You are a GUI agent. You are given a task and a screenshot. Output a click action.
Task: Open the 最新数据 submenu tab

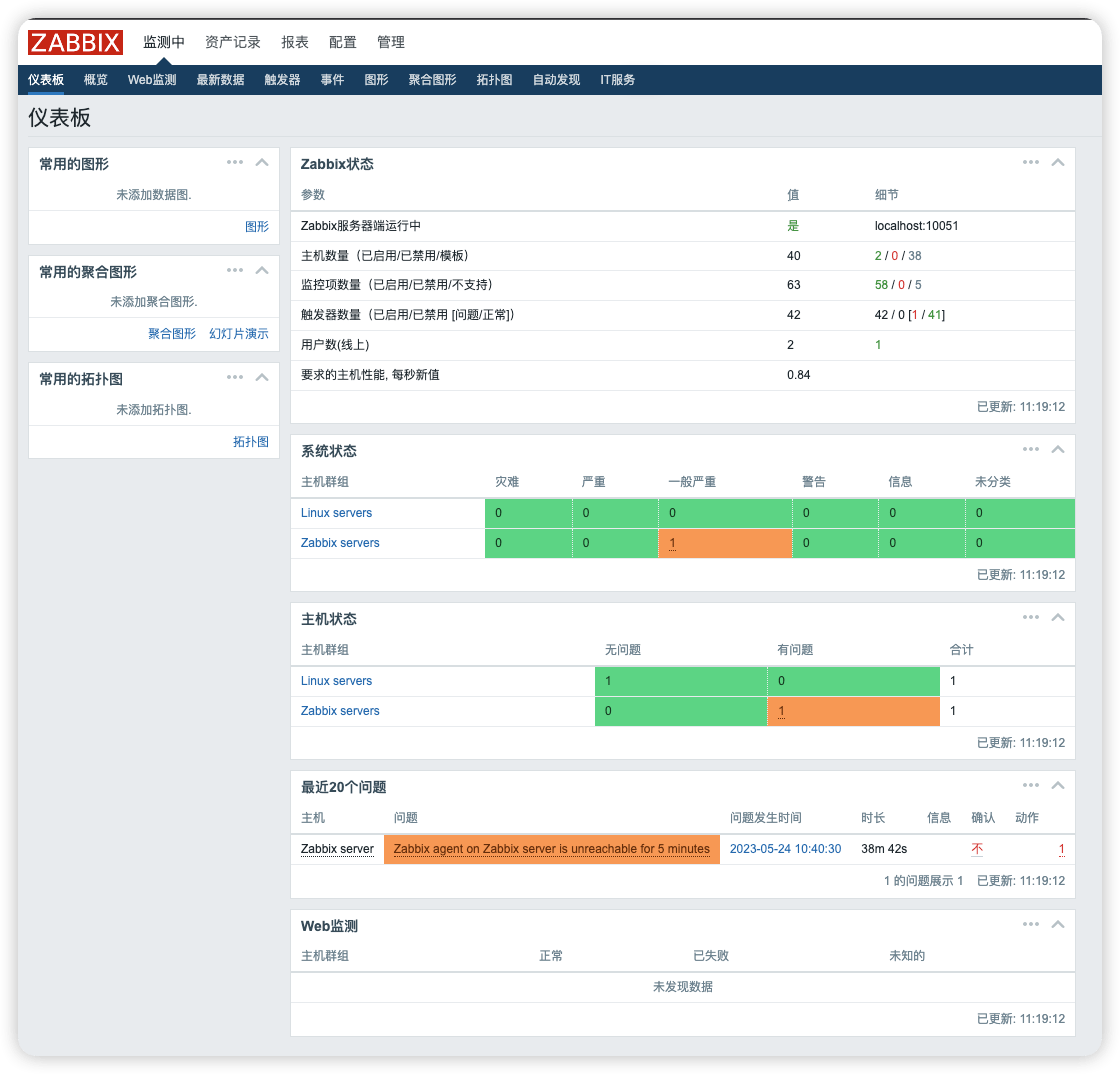221,80
